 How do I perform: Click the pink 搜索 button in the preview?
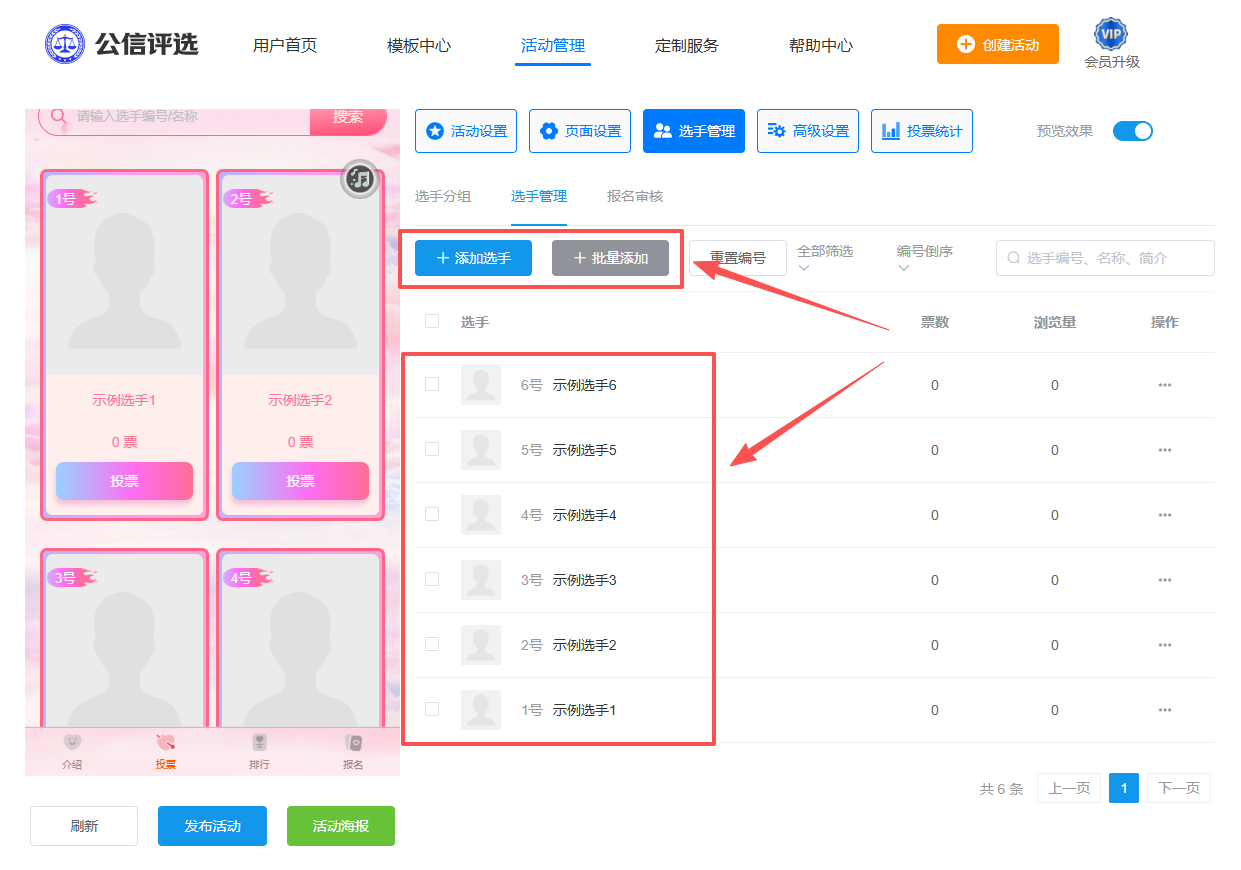[x=348, y=119]
